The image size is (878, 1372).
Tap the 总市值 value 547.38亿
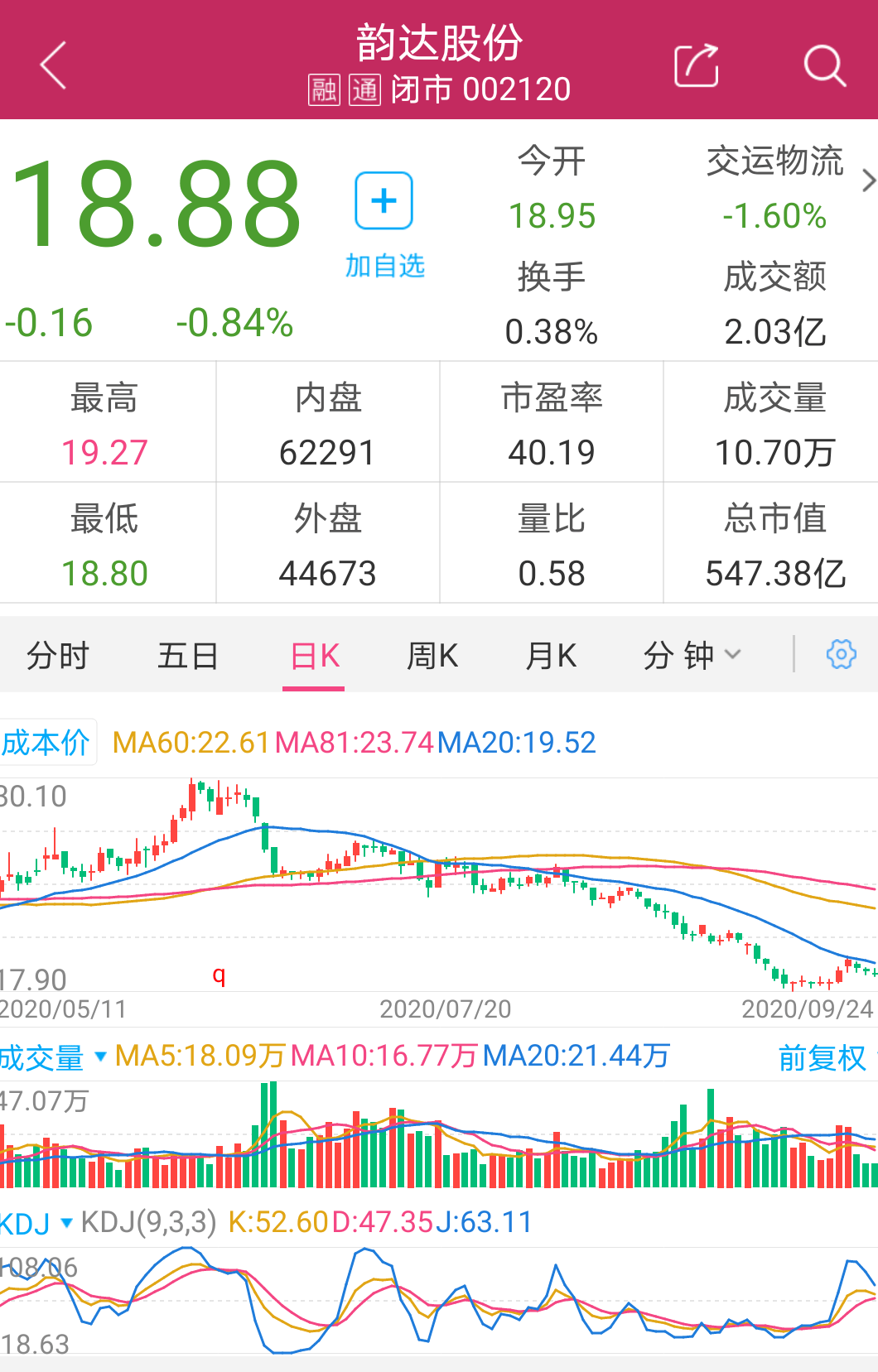coord(775,574)
